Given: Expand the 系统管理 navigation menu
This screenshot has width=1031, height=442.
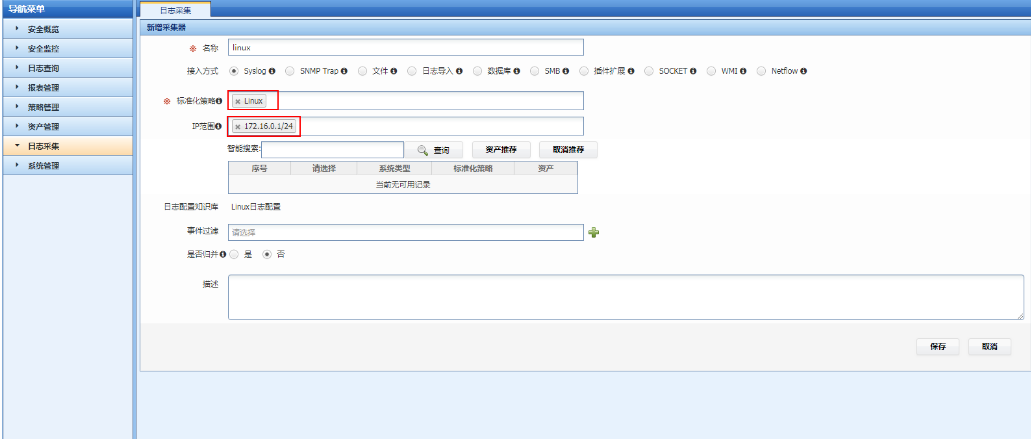Looking at the screenshot, I should pyautogui.click(x=66, y=166).
